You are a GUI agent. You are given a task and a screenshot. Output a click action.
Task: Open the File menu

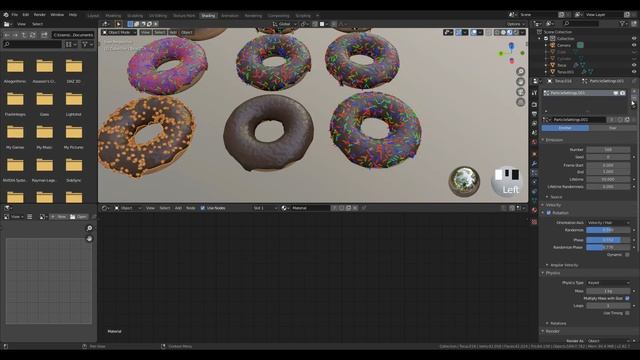[x=15, y=14]
